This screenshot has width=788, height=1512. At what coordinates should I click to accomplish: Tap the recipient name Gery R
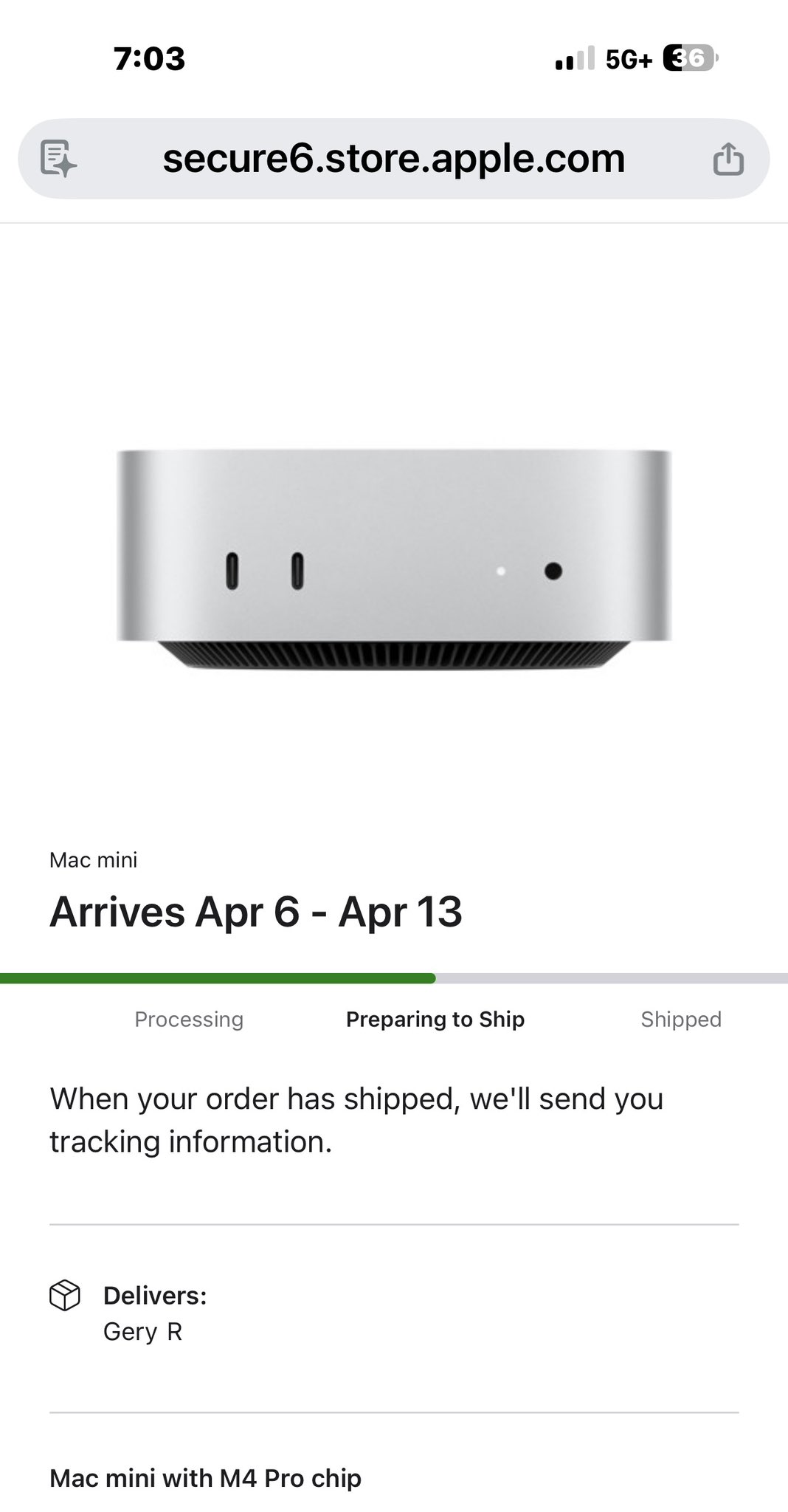[143, 1332]
